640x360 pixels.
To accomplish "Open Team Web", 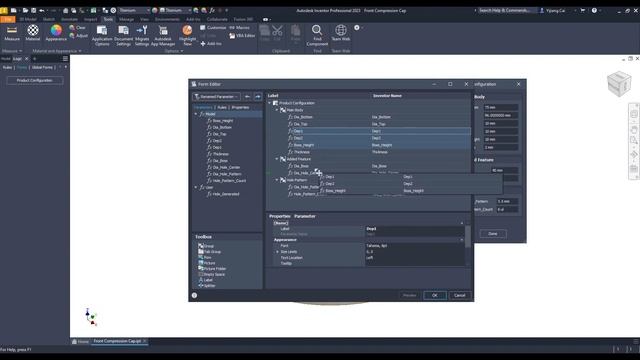I will [x=340, y=33].
